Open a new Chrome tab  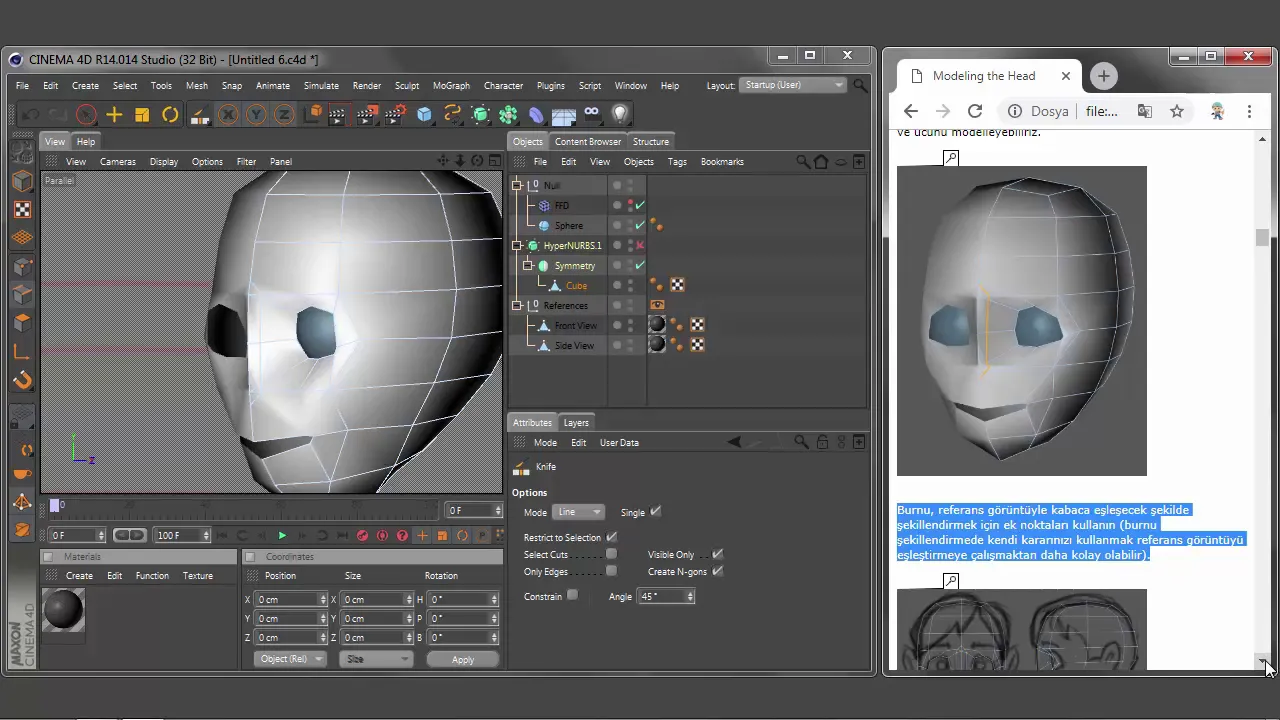[x=1103, y=76]
